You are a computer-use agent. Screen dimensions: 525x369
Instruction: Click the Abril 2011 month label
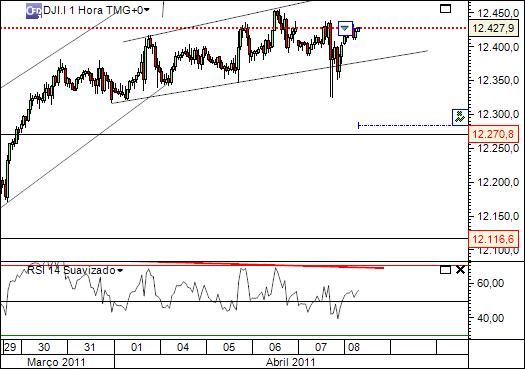[291, 362]
